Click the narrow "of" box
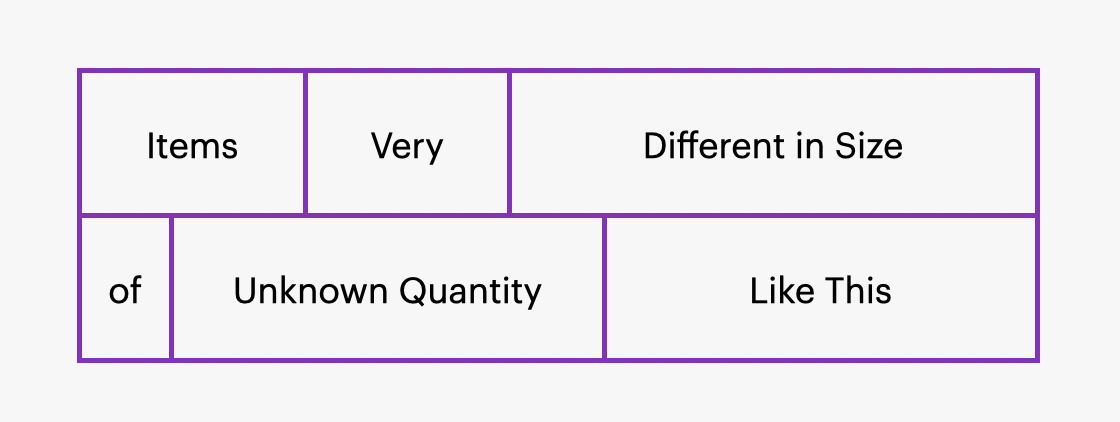 click(x=125, y=291)
